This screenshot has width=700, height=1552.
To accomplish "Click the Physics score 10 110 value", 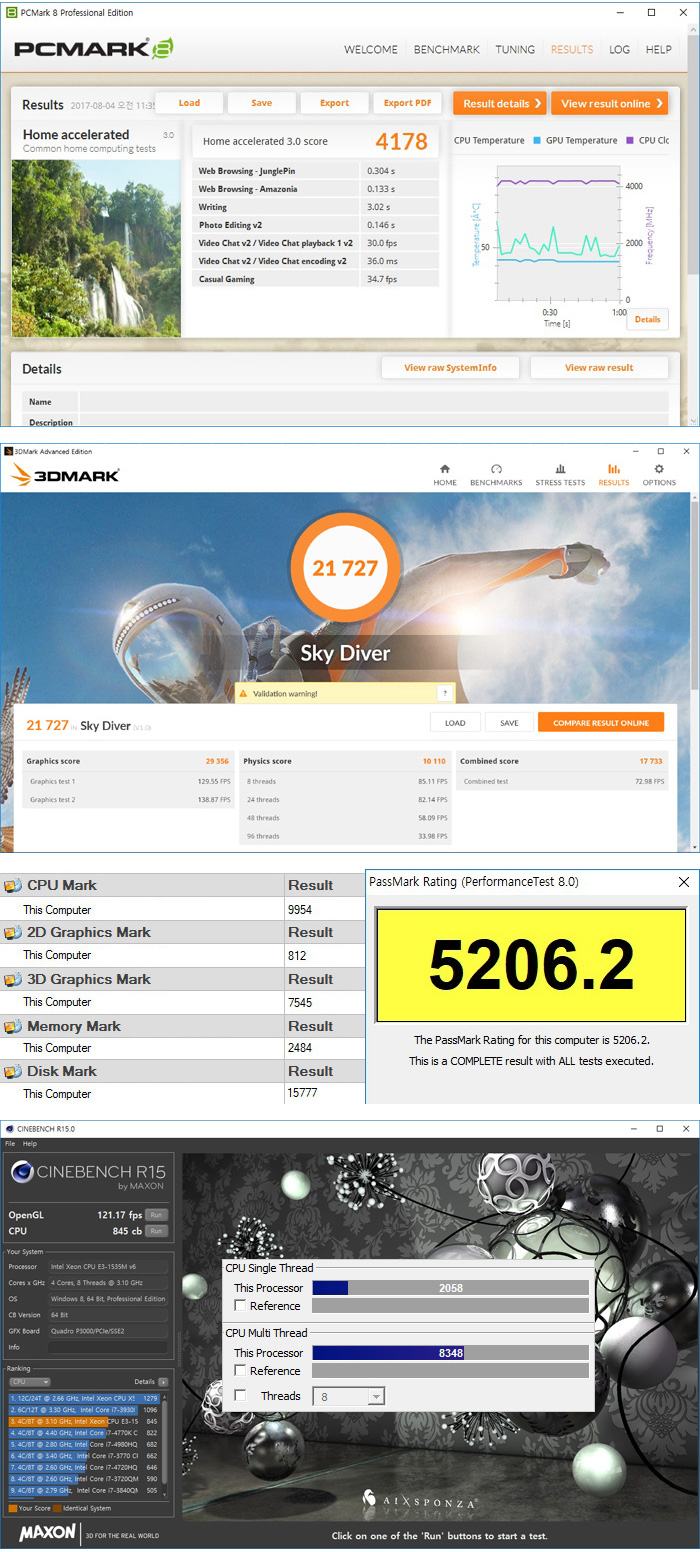I will pyautogui.click(x=435, y=761).
